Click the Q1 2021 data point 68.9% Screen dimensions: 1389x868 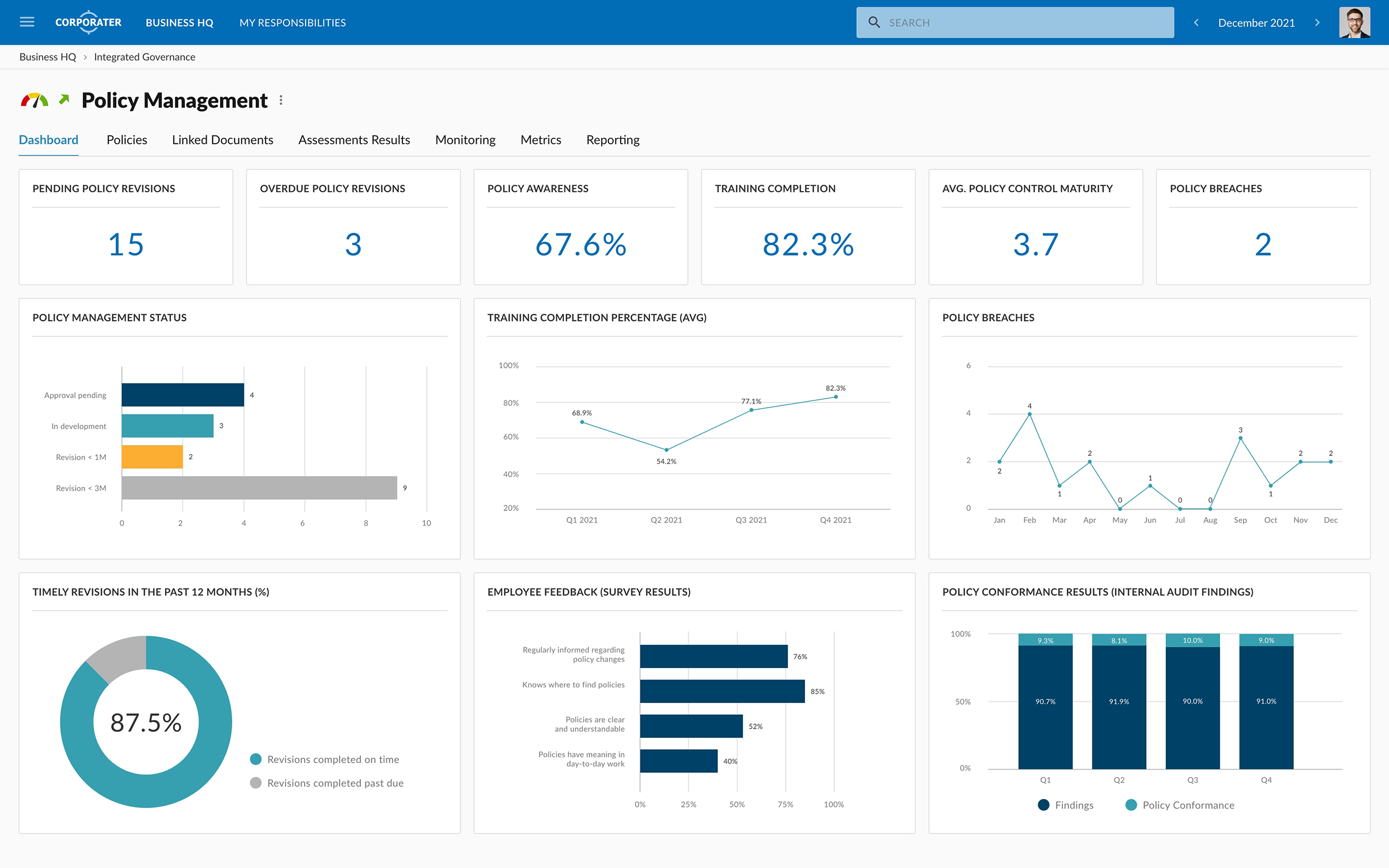point(582,422)
